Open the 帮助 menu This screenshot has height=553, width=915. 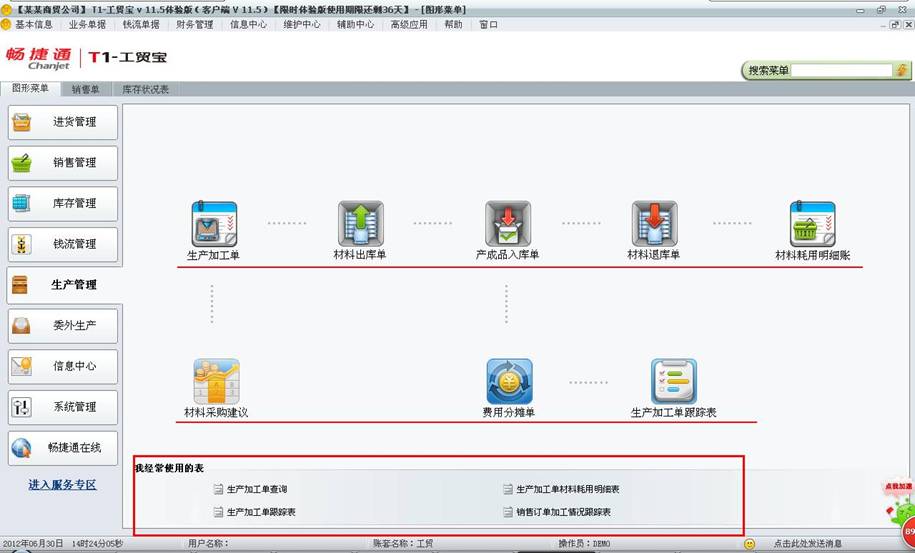coord(453,24)
